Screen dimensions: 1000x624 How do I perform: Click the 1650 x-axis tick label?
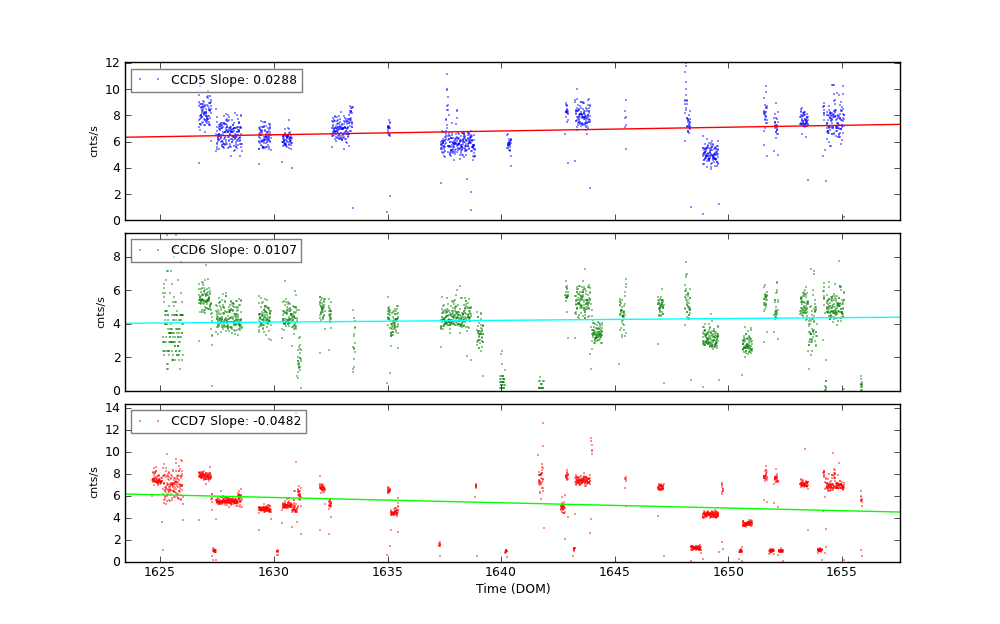(x=728, y=572)
